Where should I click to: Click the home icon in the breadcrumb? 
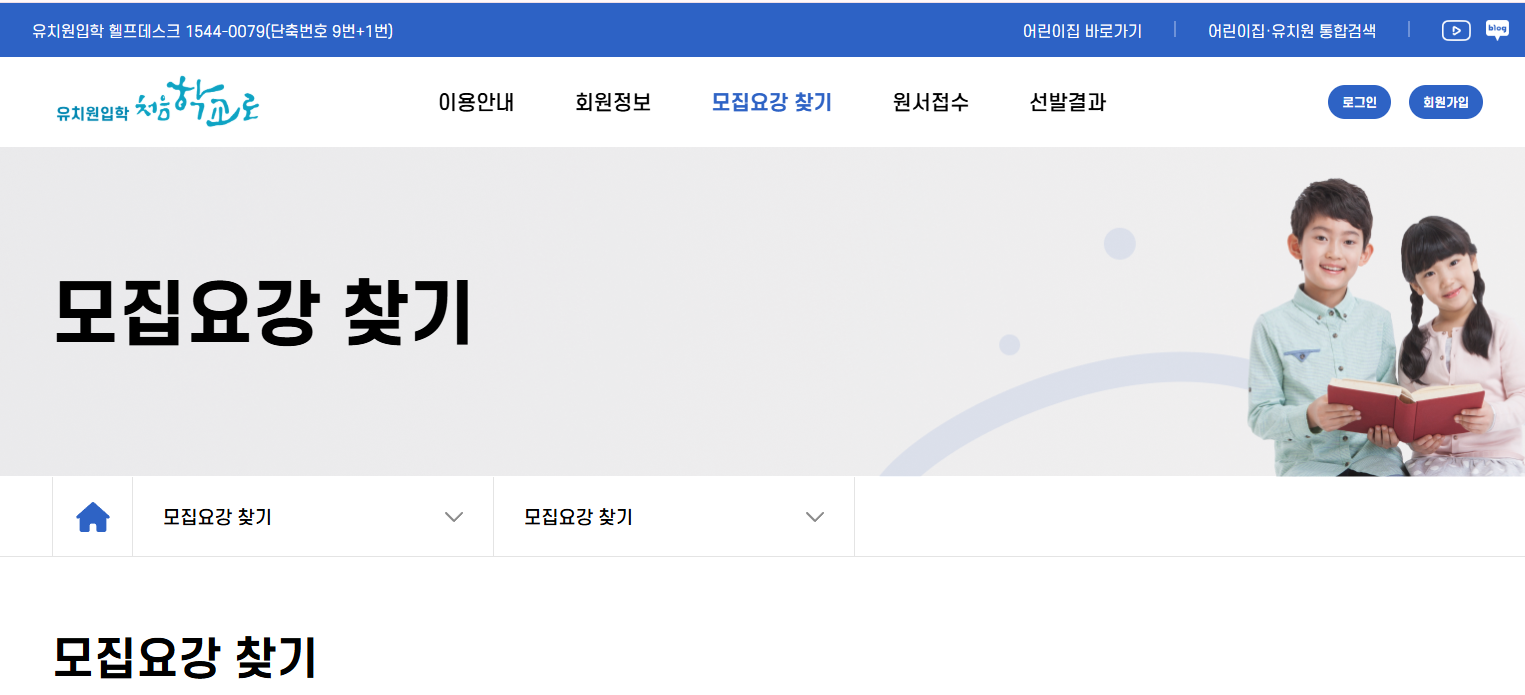(x=91, y=515)
